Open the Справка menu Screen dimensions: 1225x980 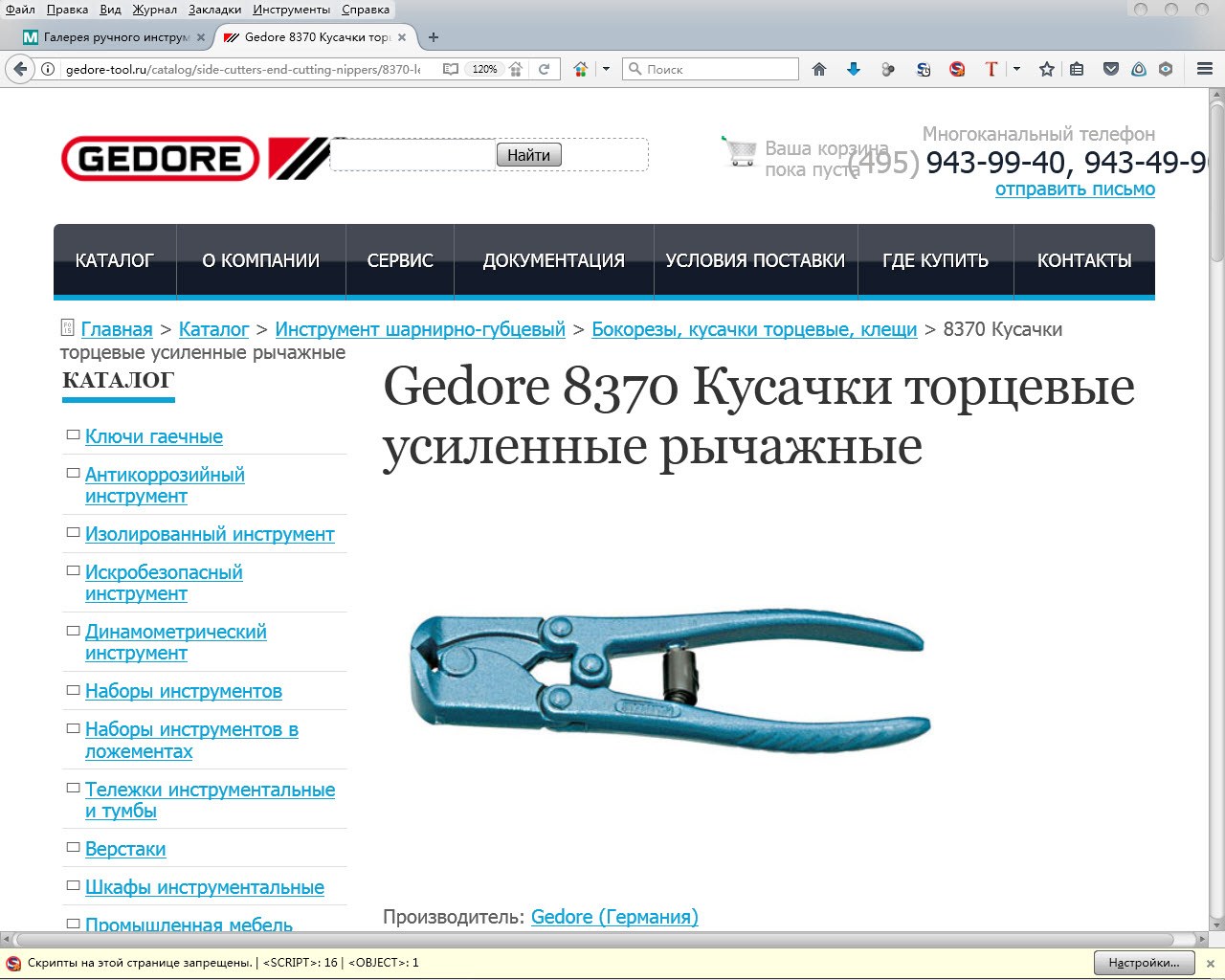pyautogui.click(x=365, y=10)
